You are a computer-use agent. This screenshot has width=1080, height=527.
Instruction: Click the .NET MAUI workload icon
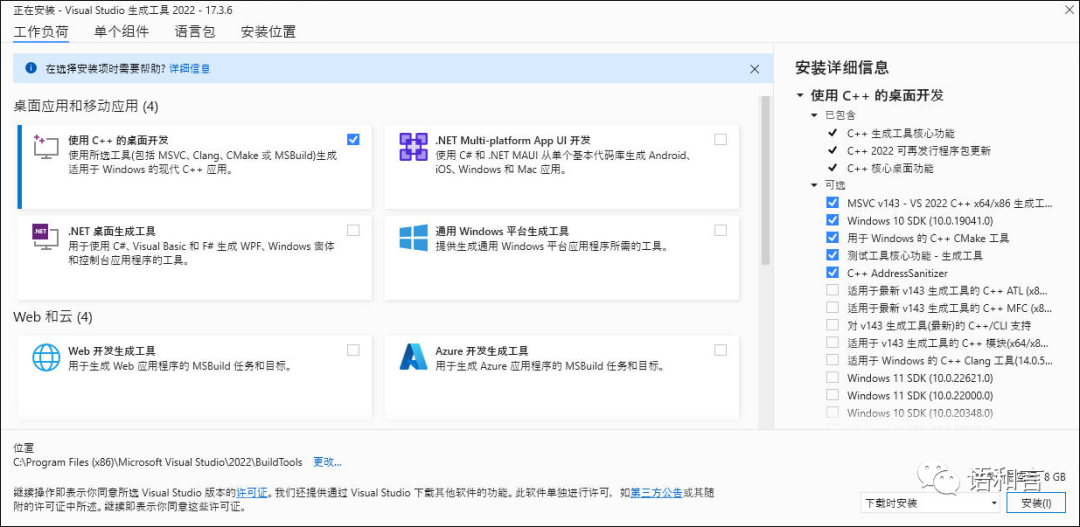click(x=413, y=147)
